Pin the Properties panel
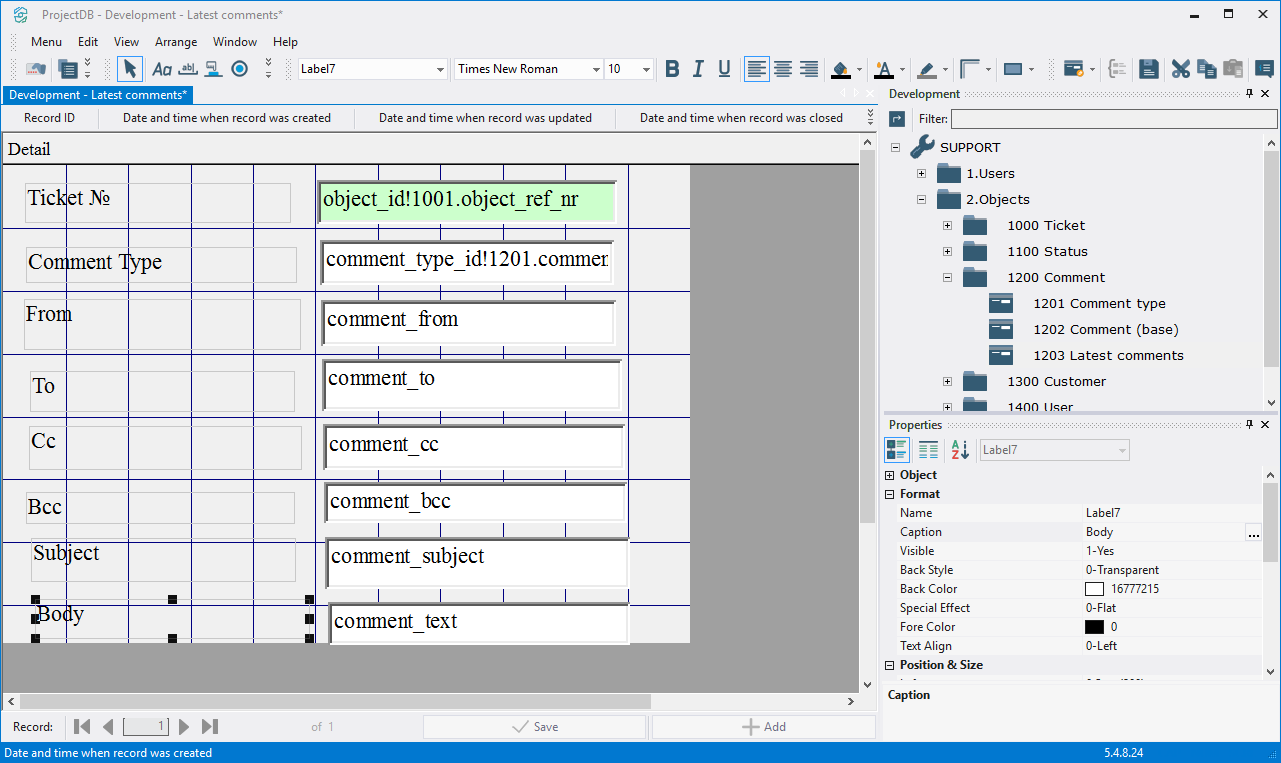Screen dimensions: 1281x763 point(1249,425)
